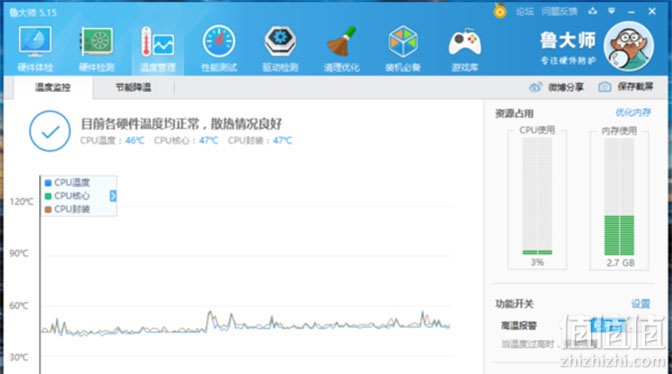Open the 驱动检测 driver detection icon

click(x=280, y=48)
